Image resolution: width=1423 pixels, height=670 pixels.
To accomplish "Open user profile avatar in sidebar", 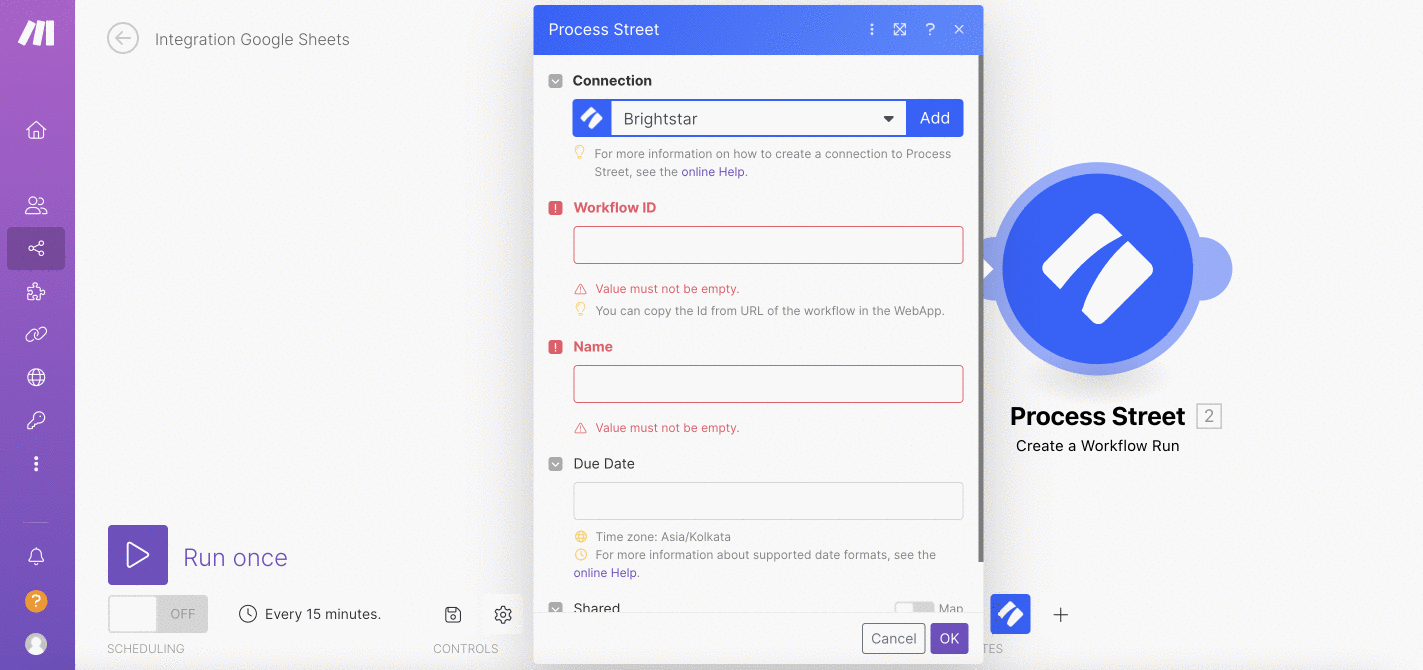I will click(36, 643).
